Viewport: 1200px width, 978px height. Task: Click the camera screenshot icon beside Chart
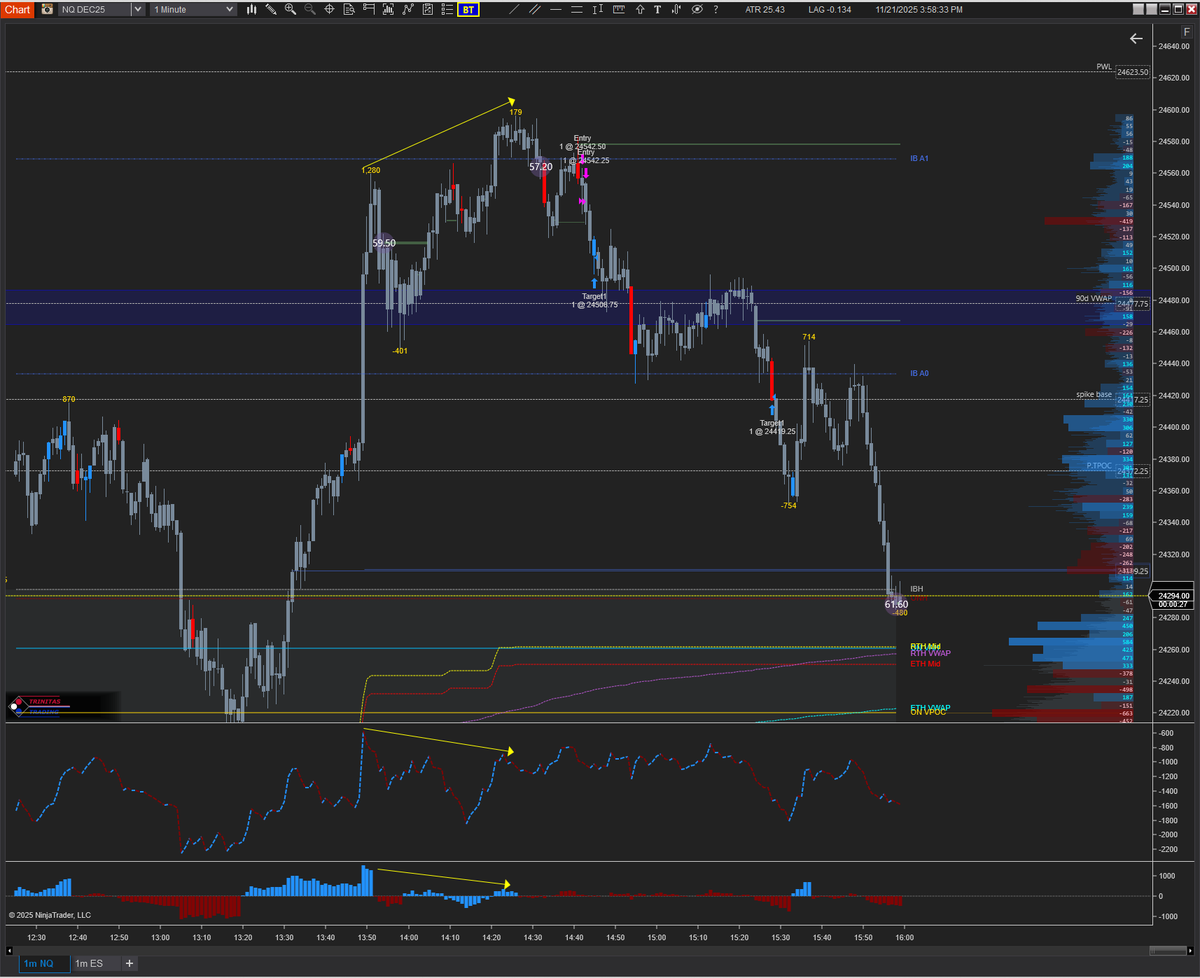coord(46,9)
